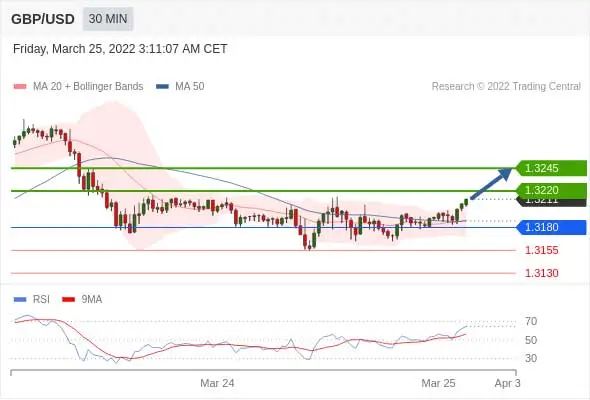Select the 1.3220 resistance price tag
Image resolution: width=590 pixels, height=400 pixels.
click(x=551, y=190)
